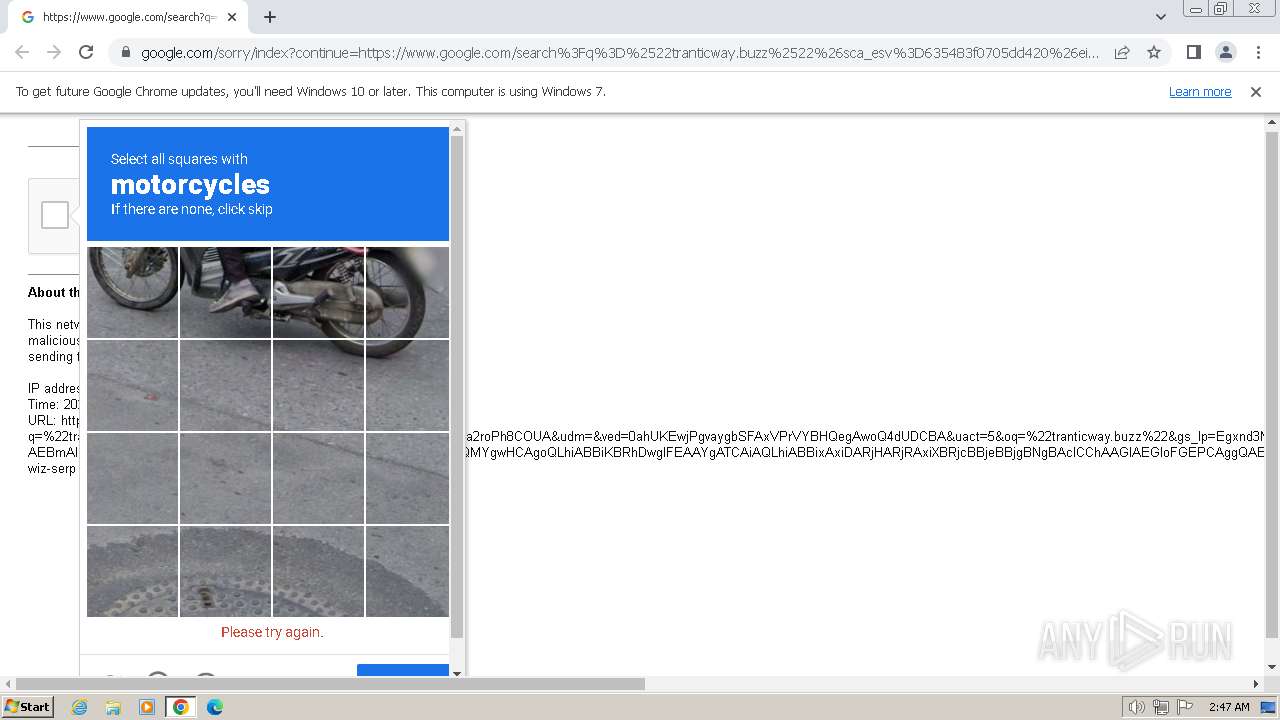Click the 'Please try again.' message
Screen dimensions: 1280x720
pyautogui.click(x=272, y=632)
